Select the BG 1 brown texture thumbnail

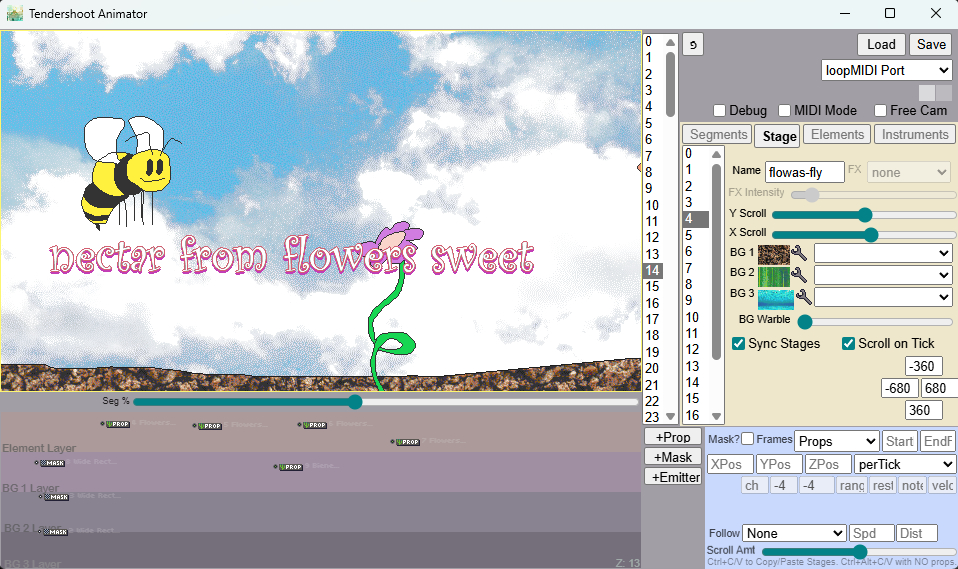[x=774, y=253]
